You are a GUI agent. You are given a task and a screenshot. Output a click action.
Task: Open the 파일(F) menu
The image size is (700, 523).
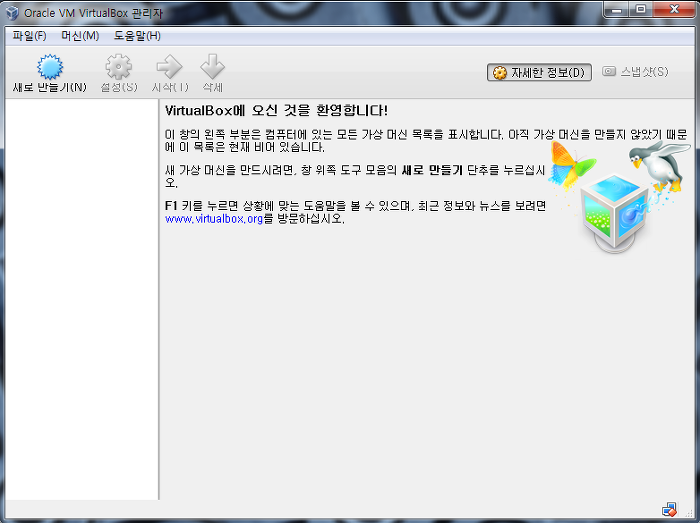point(29,36)
